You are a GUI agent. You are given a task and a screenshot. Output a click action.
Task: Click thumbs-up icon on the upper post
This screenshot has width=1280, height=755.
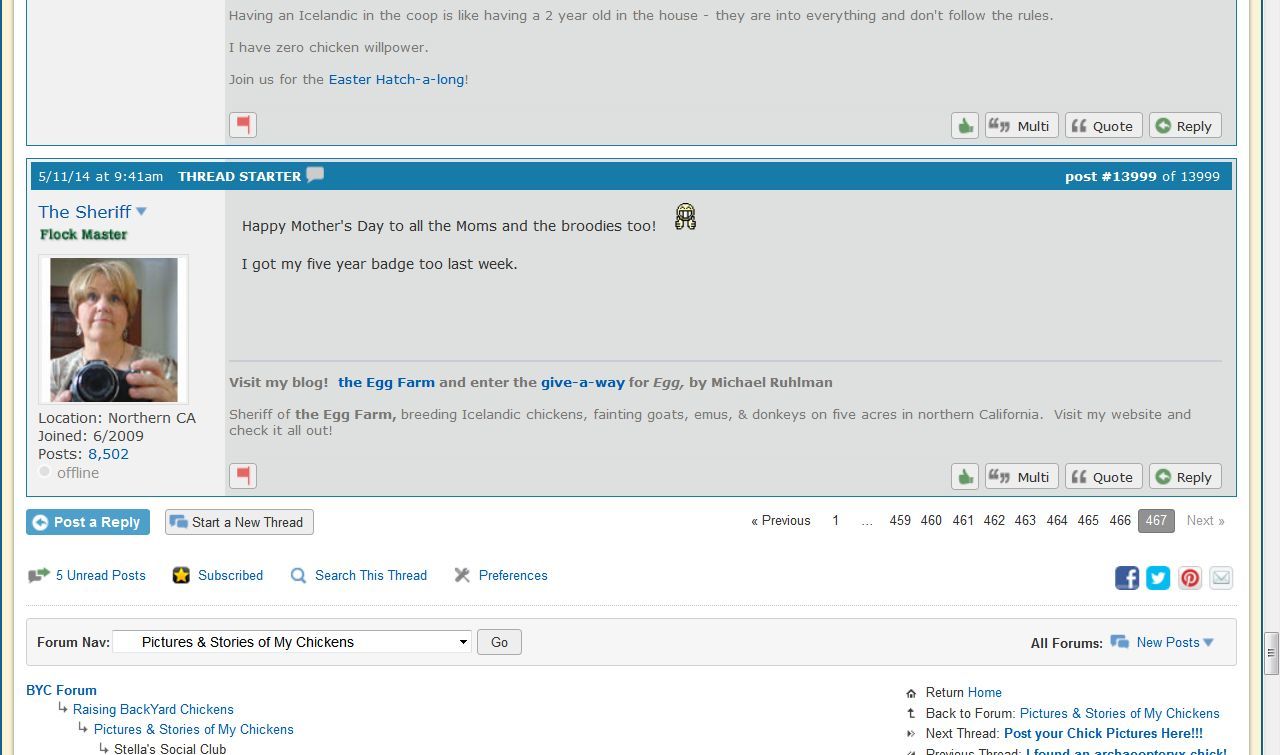click(964, 126)
